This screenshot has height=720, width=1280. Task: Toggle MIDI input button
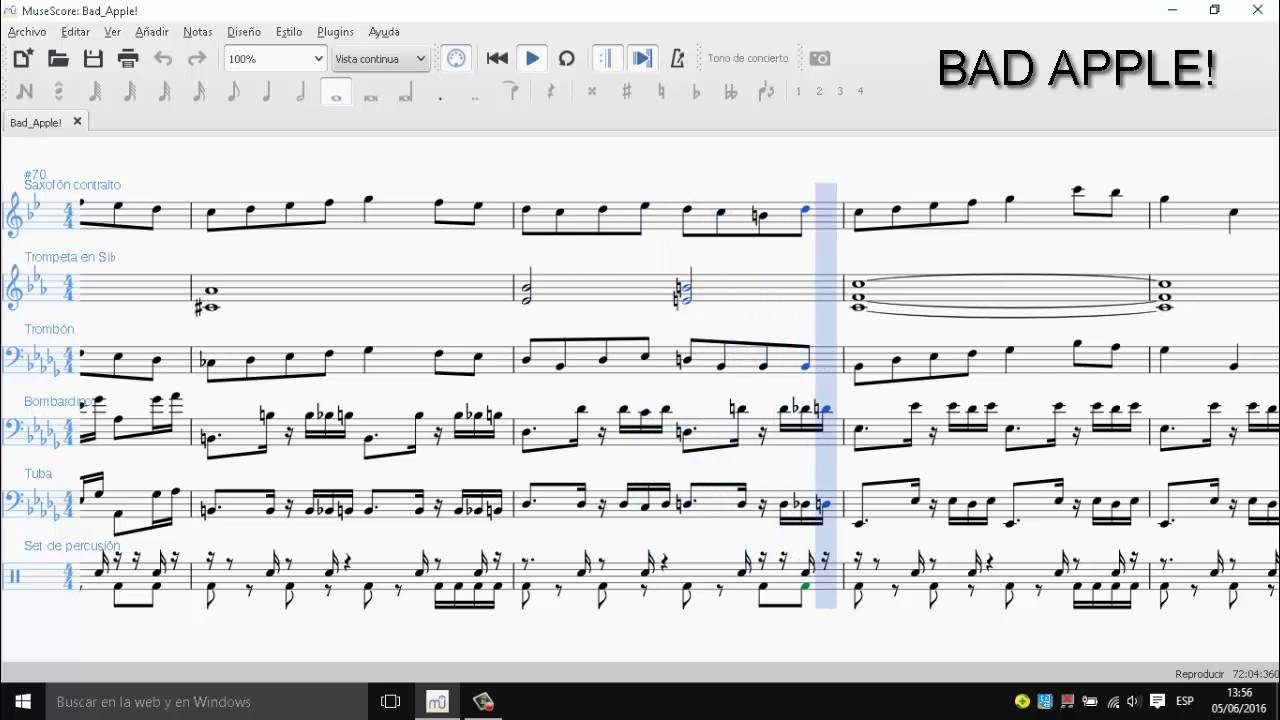point(456,58)
